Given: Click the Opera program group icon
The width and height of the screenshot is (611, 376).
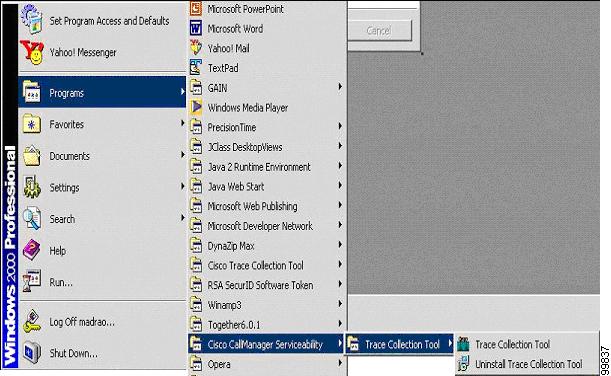Looking at the screenshot, I should tap(196, 364).
